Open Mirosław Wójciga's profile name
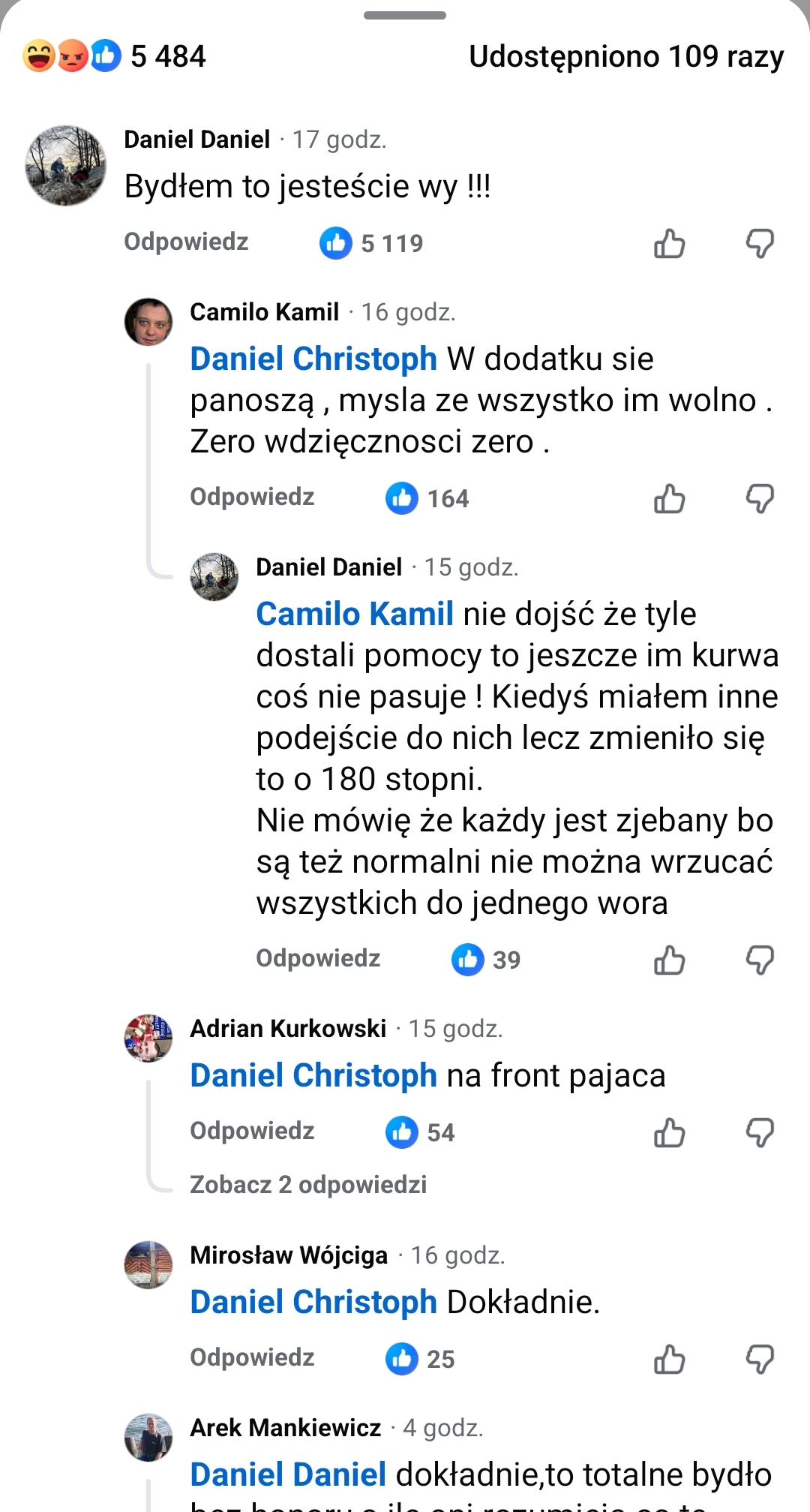The image size is (810, 1512). coord(289,1255)
